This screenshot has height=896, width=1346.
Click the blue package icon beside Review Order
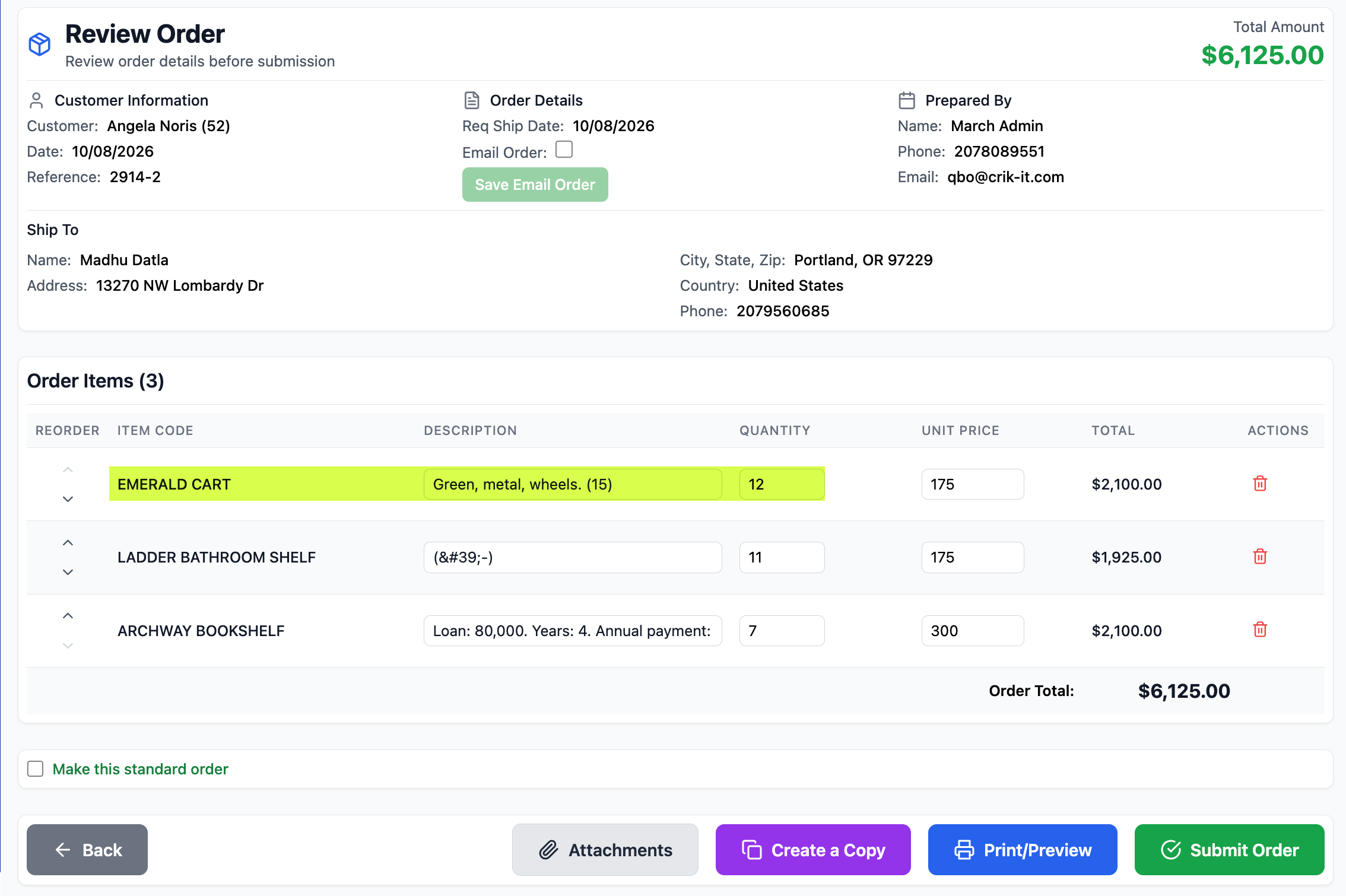point(40,45)
